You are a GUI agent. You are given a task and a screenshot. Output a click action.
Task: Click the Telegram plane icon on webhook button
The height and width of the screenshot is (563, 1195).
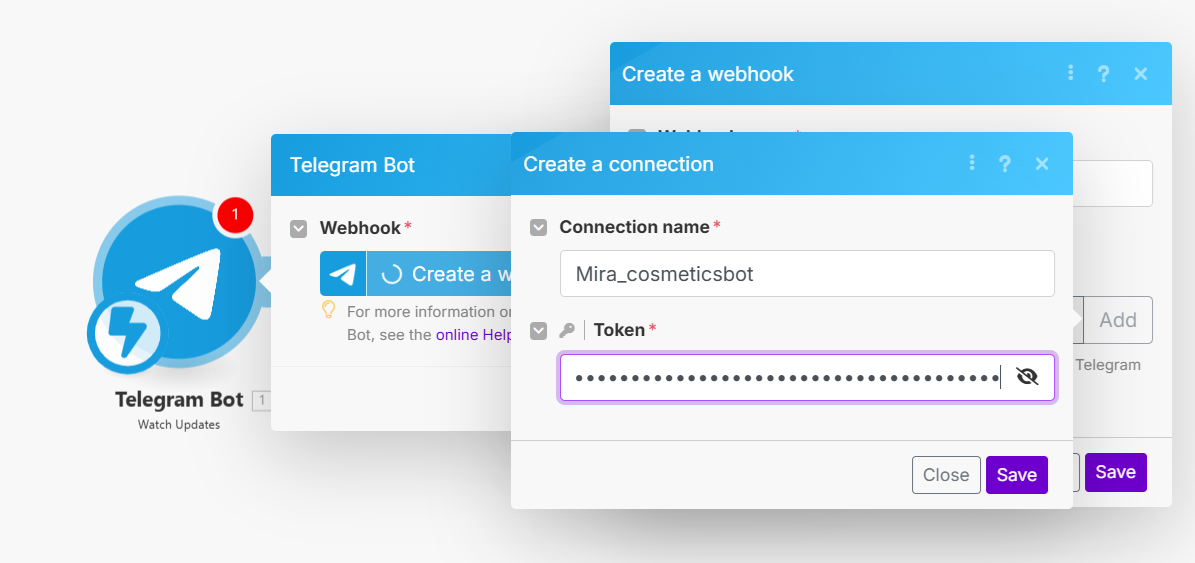coord(343,274)
